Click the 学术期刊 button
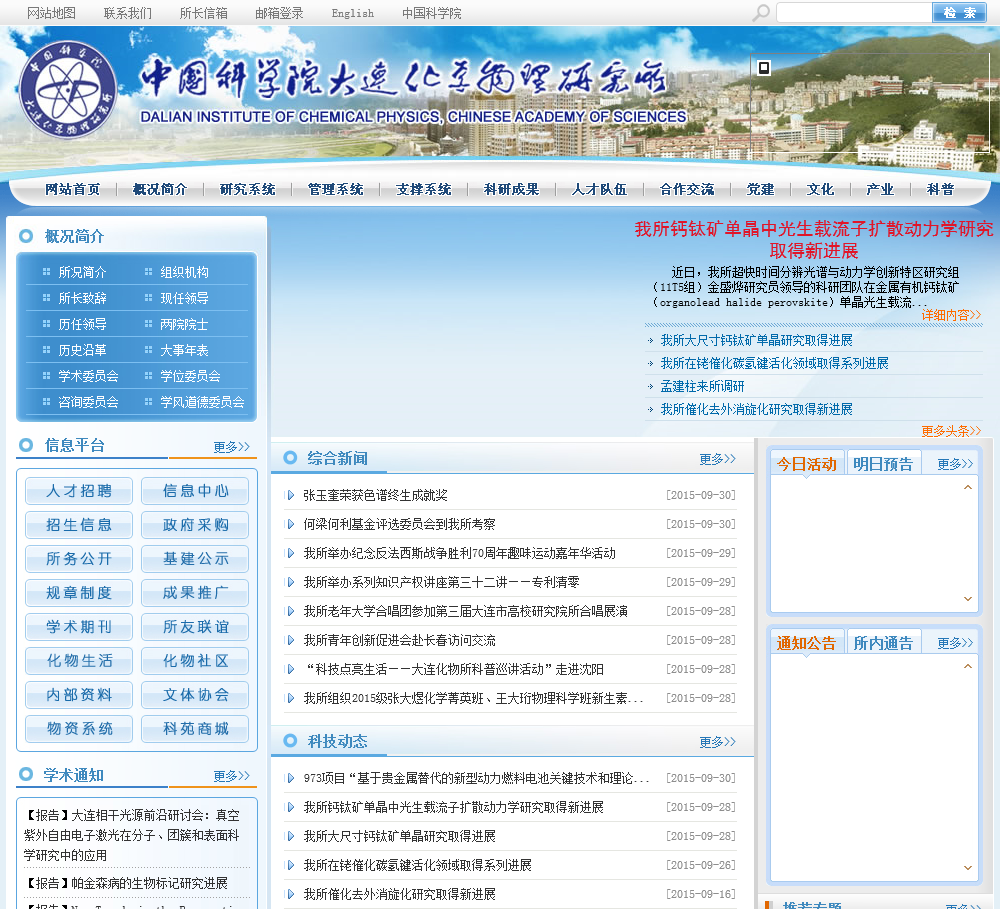This screenshot has width=1000, height=909. (x=79, y=627)
